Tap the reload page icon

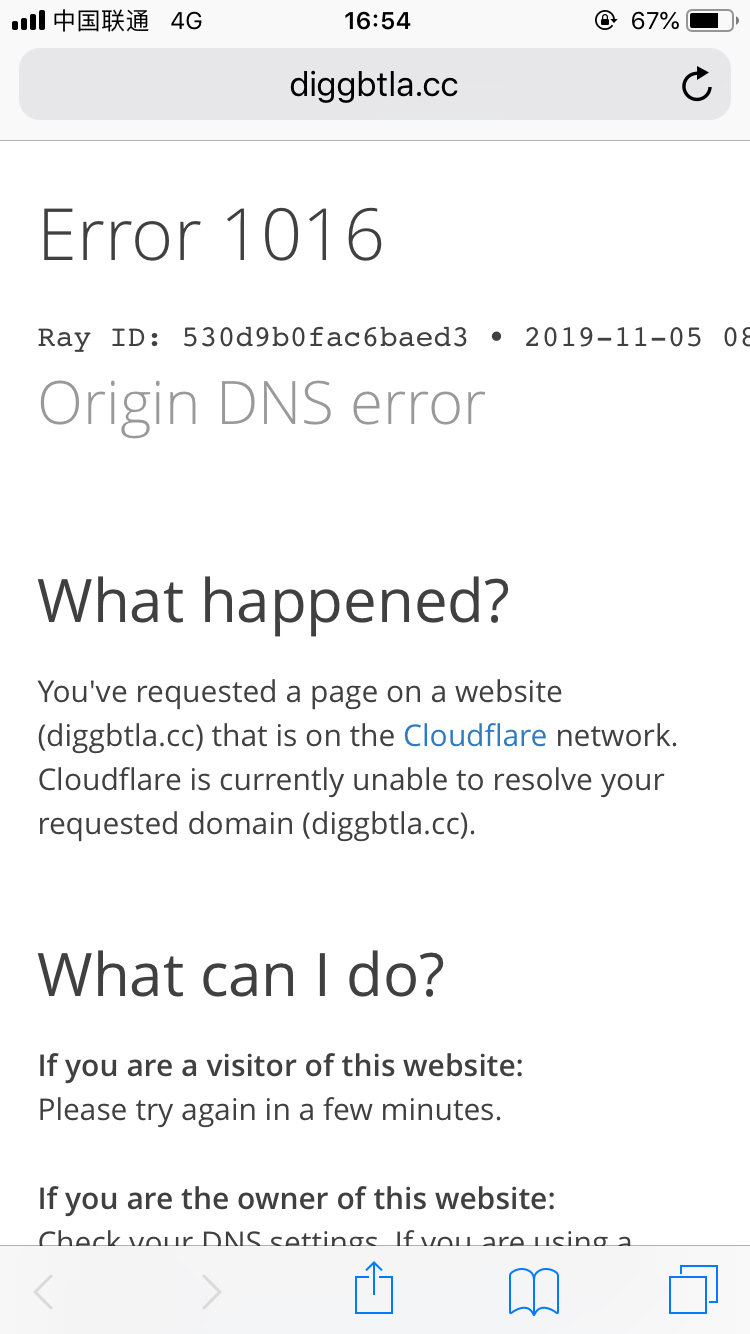(696, 85)
